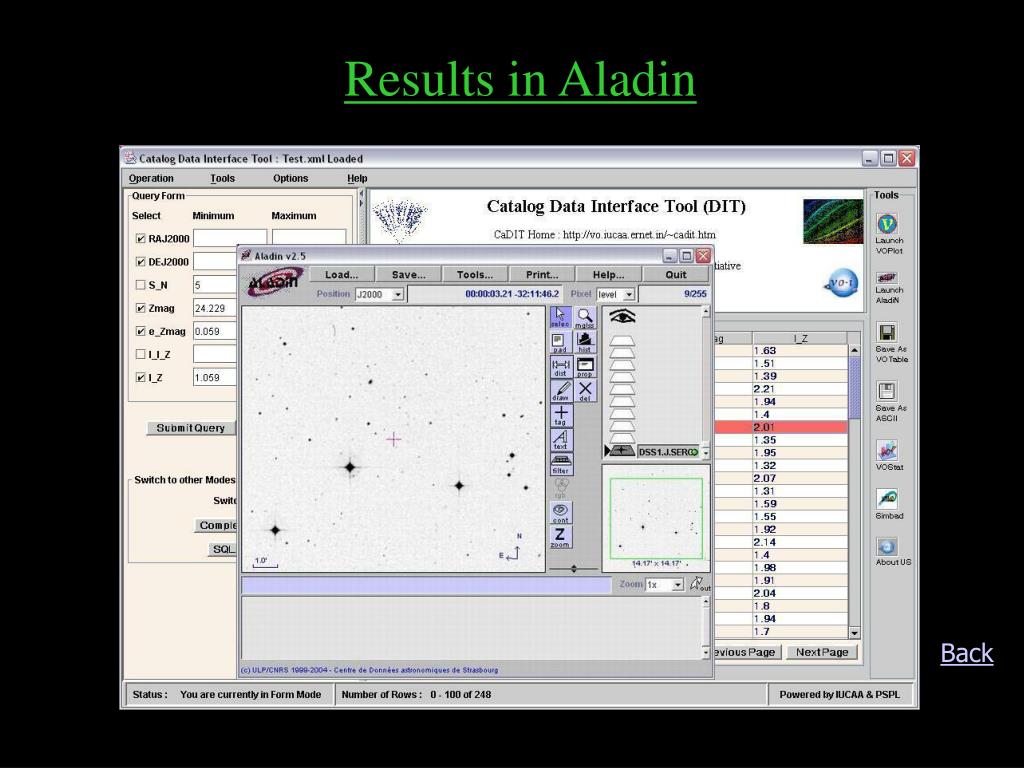Click the Next Page button
The image size is (1024, 768).
[x=822, y=652]
